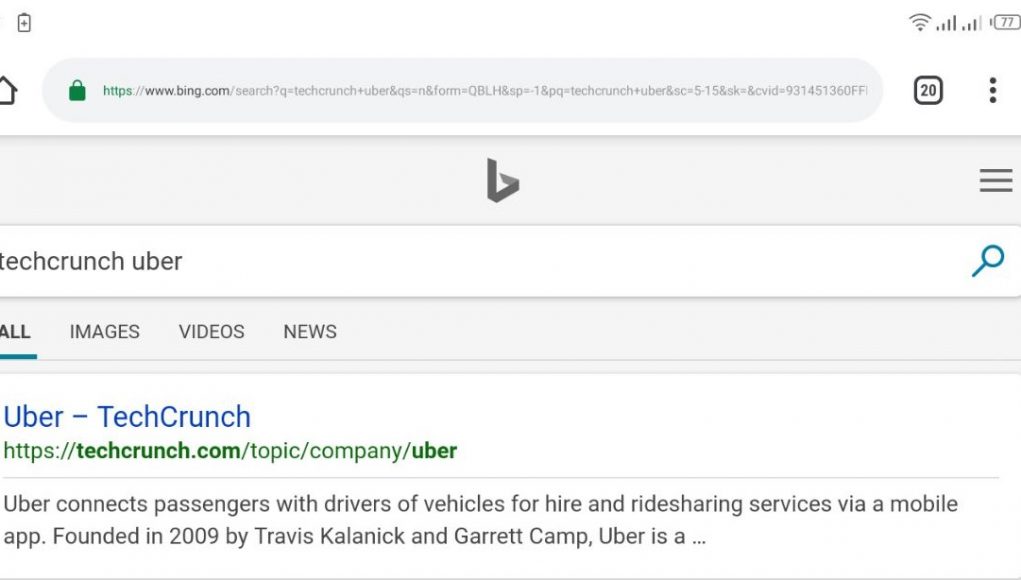Switch to the VIDEOS tab
The height and width of the screenshot is (580, 1021).
[x=212, y=332]
